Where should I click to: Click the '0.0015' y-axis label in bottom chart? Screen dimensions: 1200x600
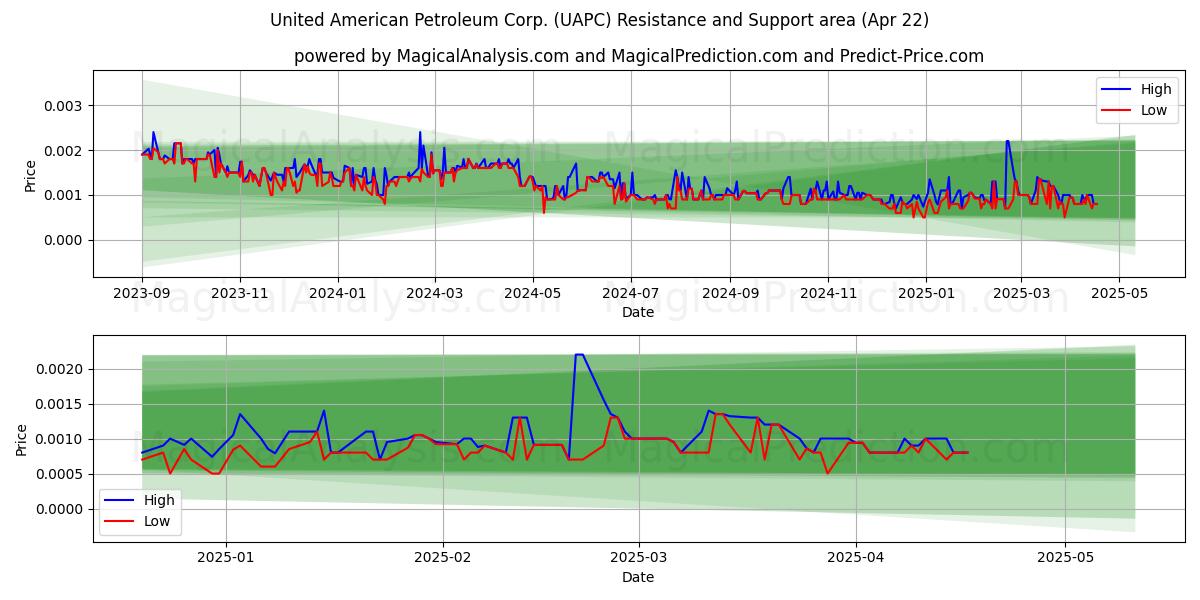(61, 405)
